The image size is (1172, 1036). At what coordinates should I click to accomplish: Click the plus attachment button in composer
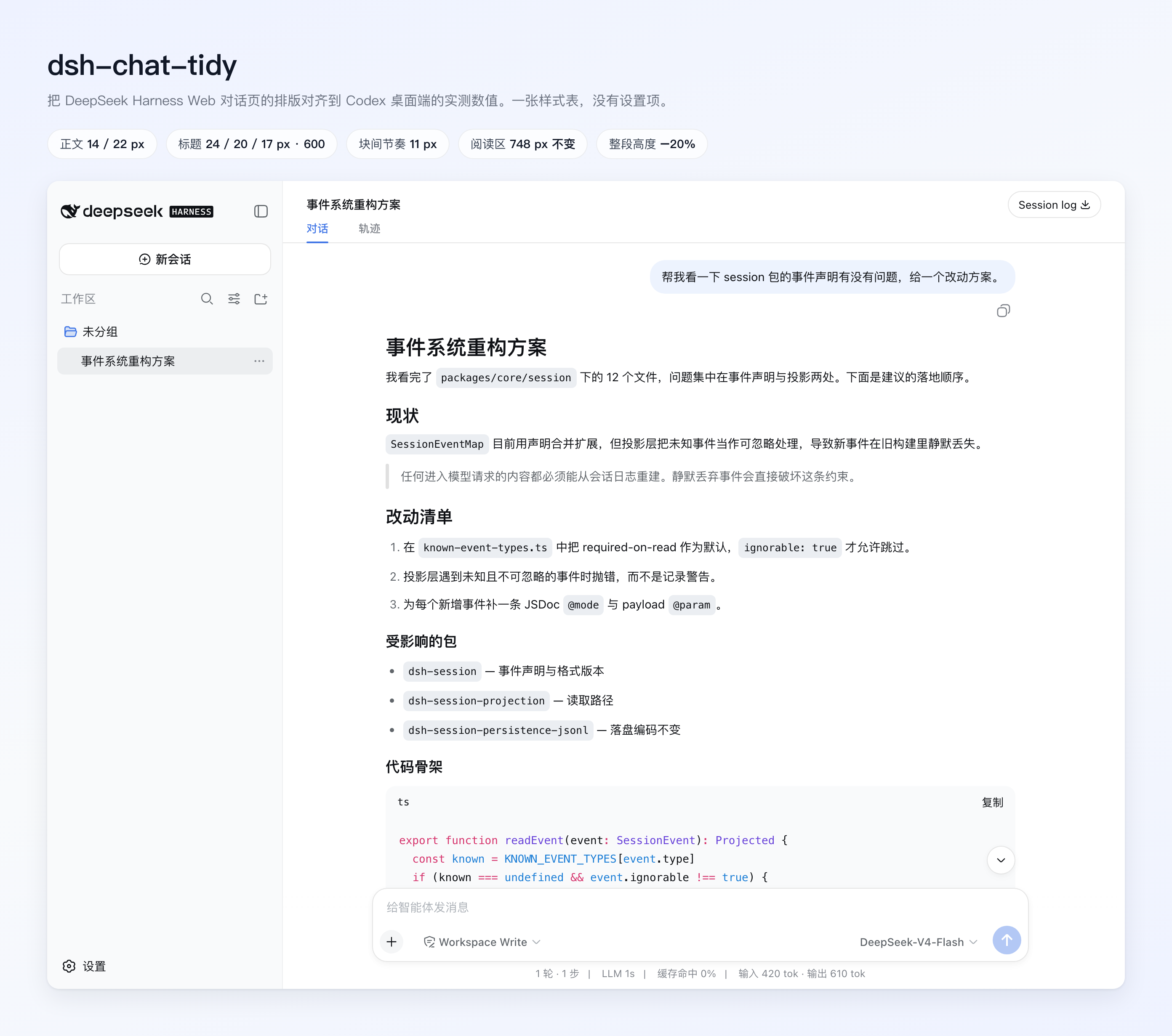(x=392, y=941)
